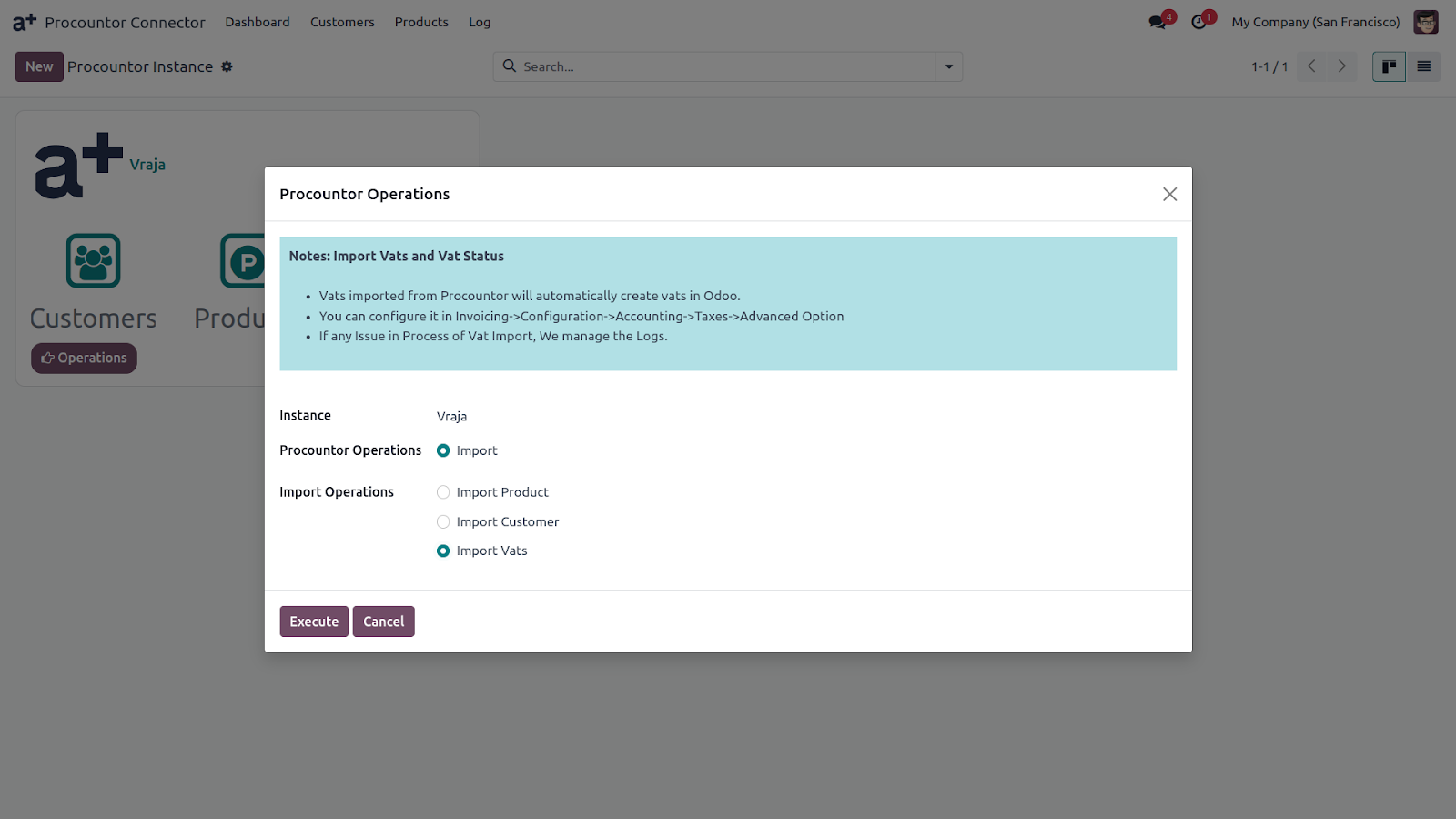The width and height of the screenshot is (1456, 819).
Task: Click the 'If any Issue in Process' note line
Action: (x=493, y=336)
